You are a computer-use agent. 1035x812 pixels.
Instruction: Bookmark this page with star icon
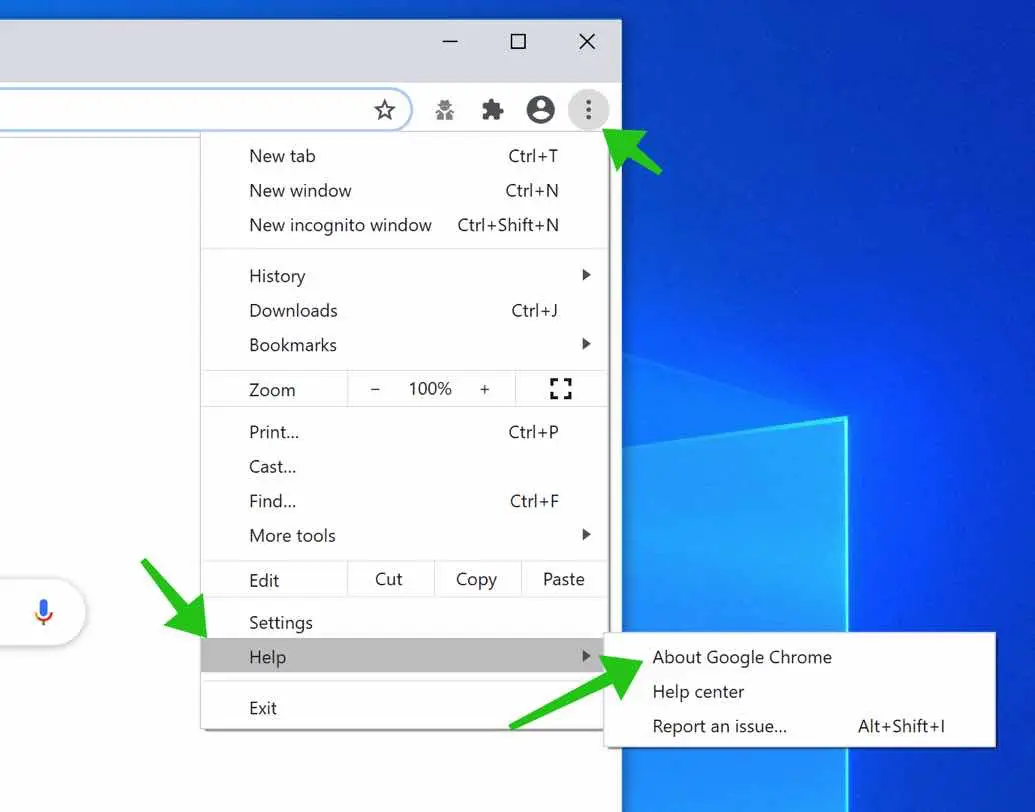click(x=385, y=110)
